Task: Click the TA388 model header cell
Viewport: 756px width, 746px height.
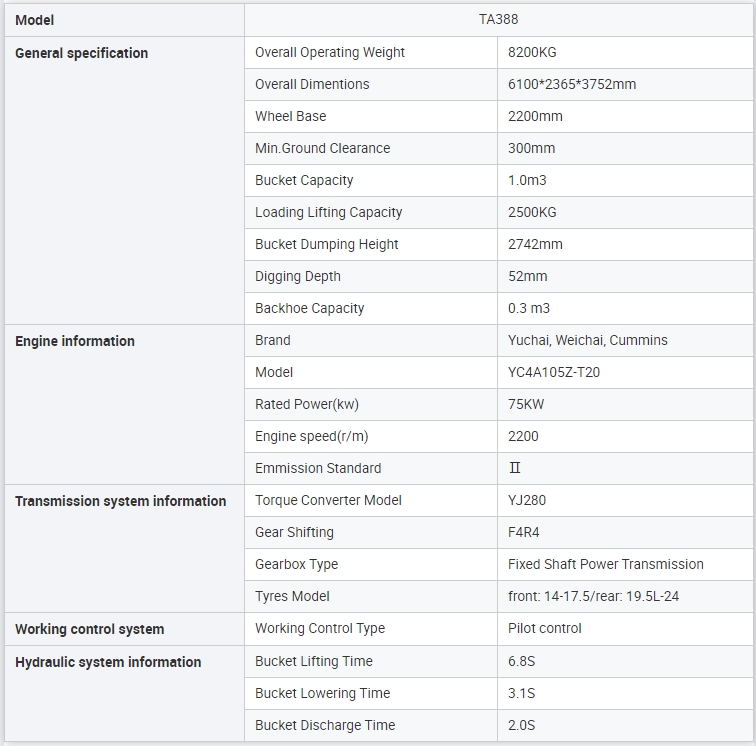Action: 497,19
